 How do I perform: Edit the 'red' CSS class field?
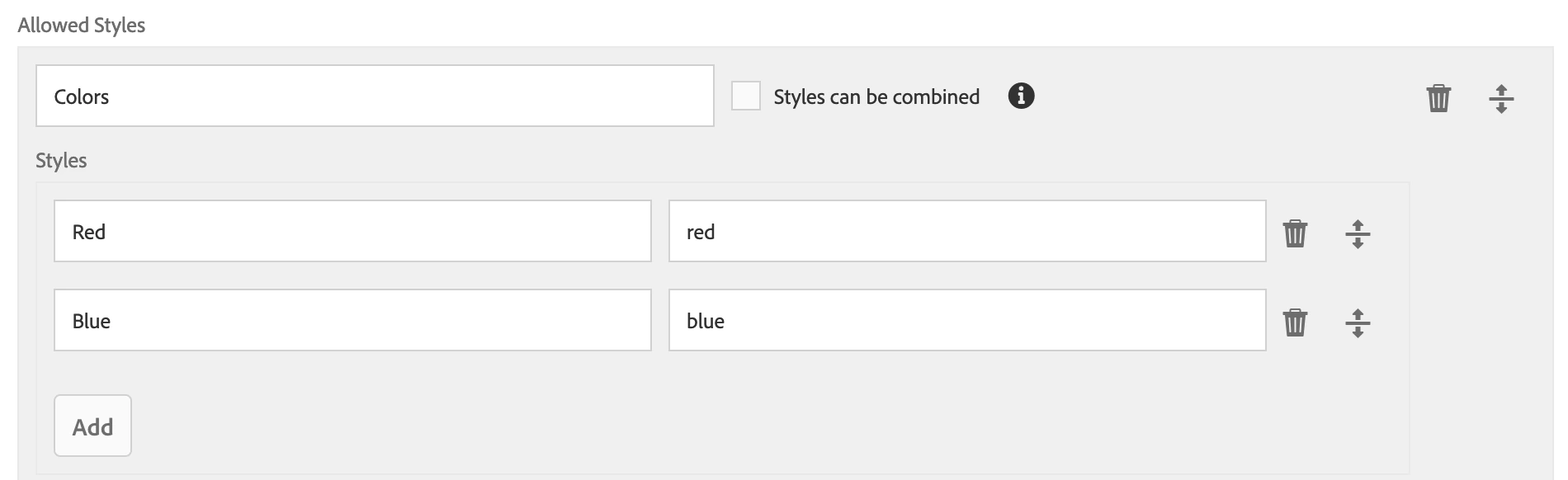967,231
